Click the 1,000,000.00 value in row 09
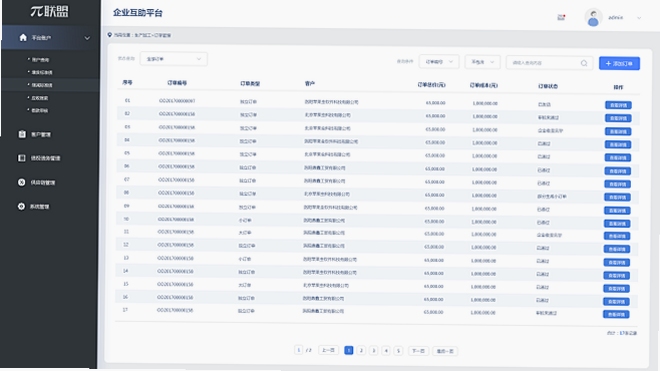The width and height of the screenshot is (660, 371). (x=484, y=209)
